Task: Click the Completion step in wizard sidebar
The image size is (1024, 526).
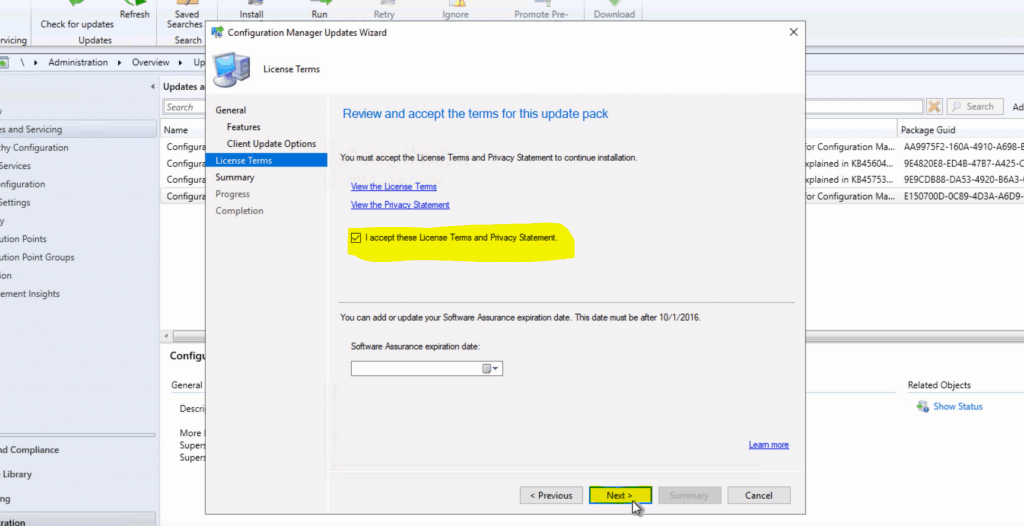Action: pos(240,210)
